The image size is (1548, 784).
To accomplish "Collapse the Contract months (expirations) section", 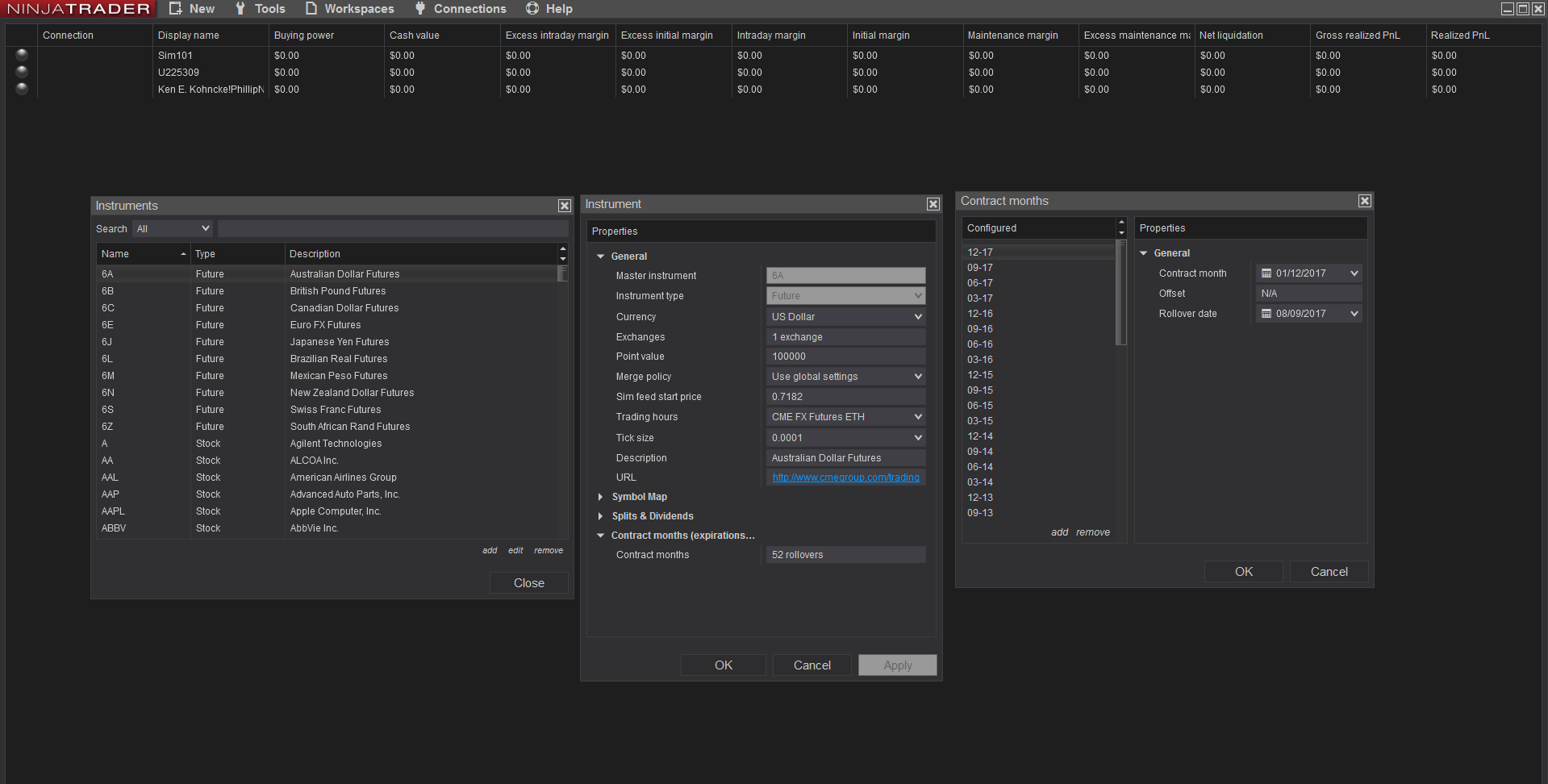I will point(601,536).
